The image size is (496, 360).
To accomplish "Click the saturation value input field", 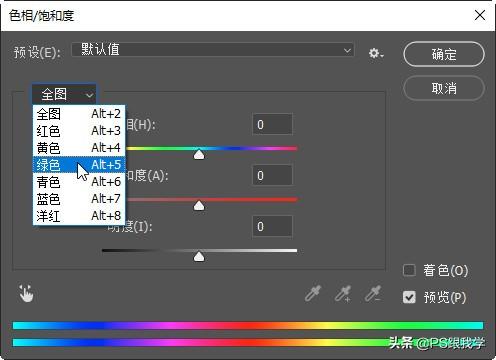I will pos(272,175).
